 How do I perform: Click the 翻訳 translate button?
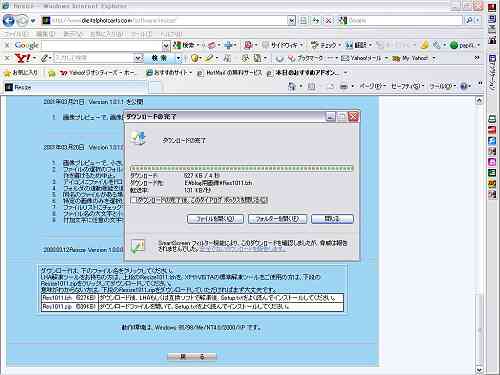[357, 45]
